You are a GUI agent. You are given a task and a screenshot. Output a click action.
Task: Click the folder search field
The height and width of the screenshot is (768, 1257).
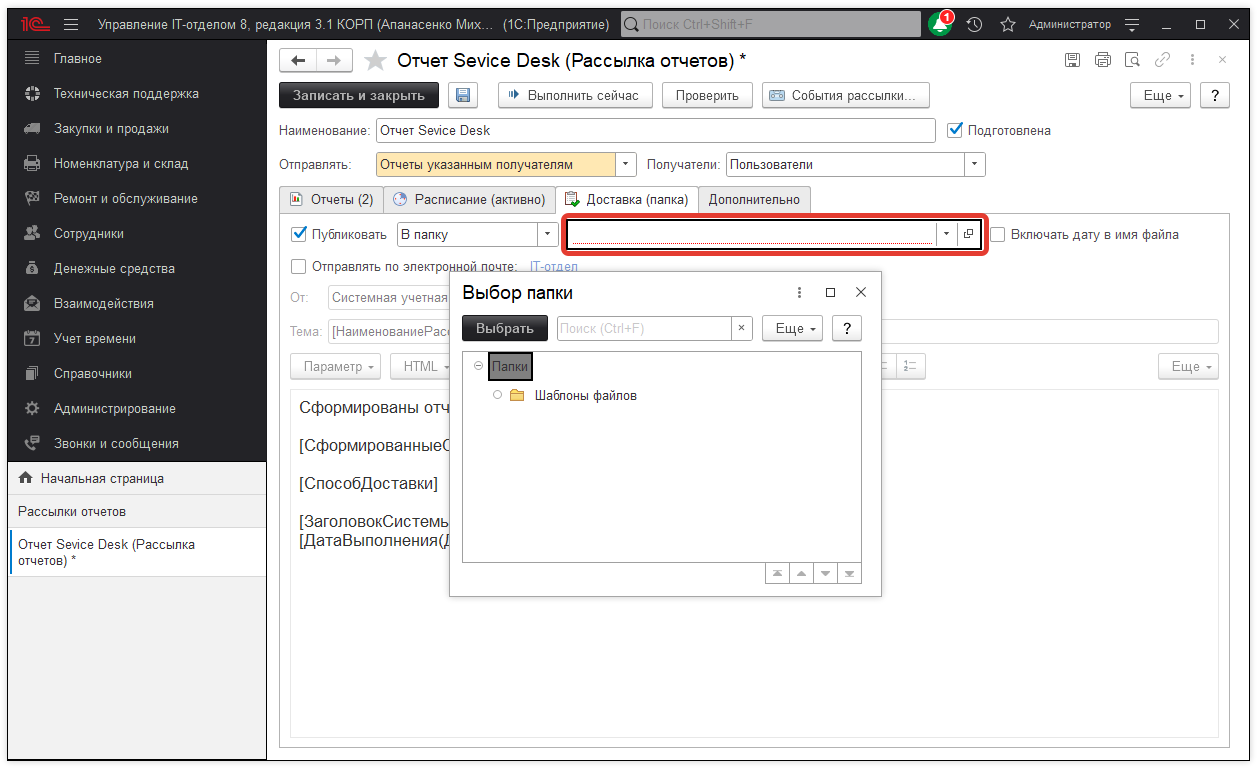point(643,328)
